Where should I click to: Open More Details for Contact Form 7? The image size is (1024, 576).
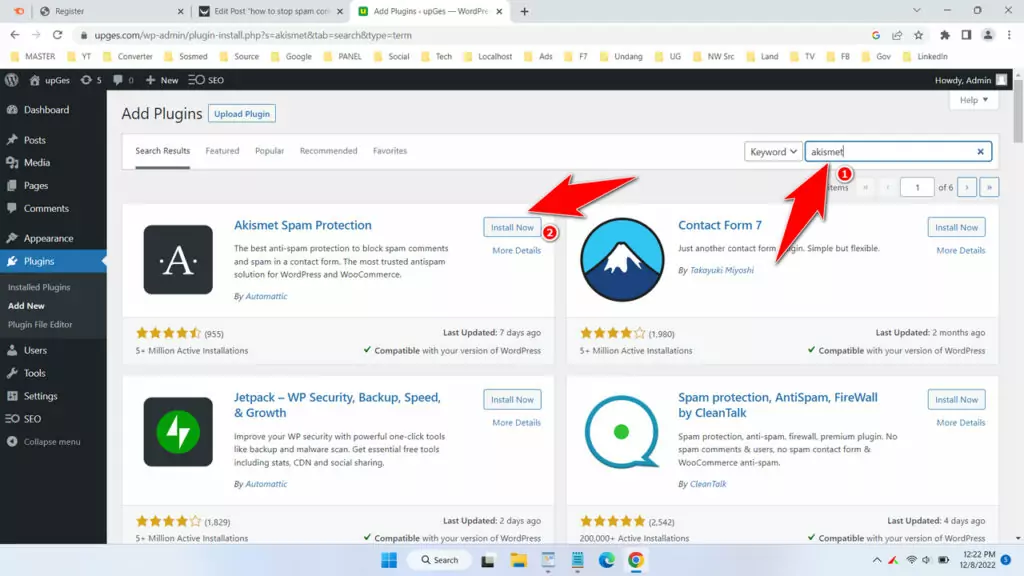[960, 251]
